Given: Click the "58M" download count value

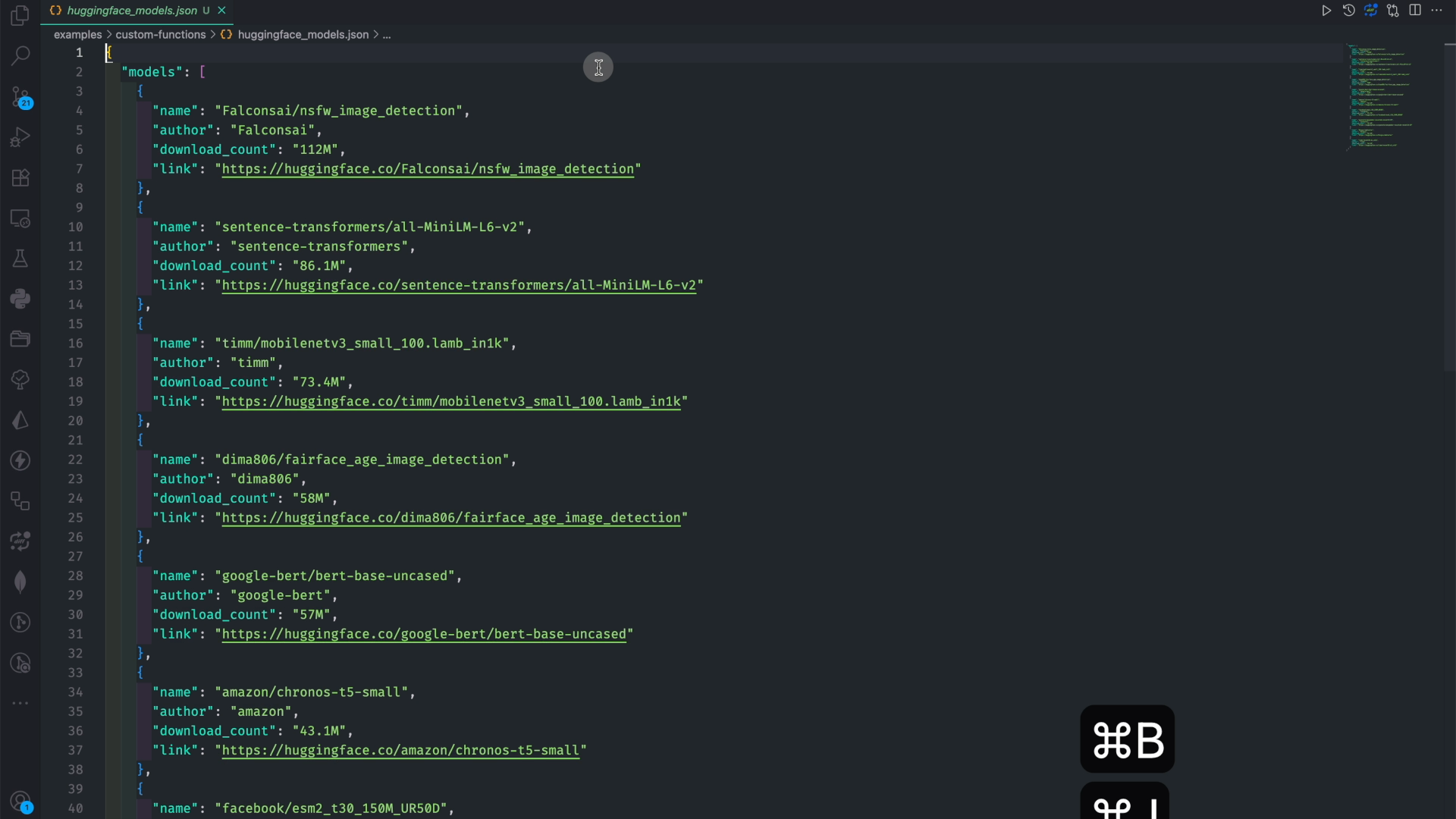Looking at the screenshot, I should [311, 498].
